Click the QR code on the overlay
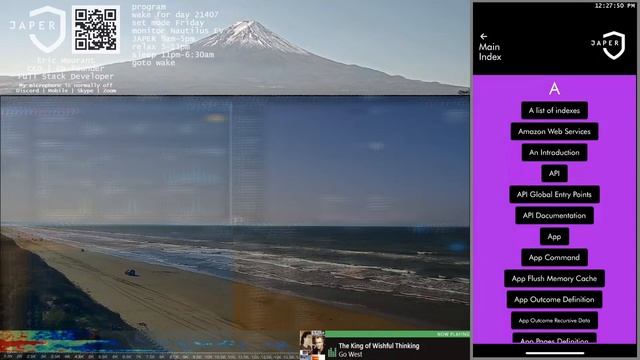This screenshot has height=360, width=640. [96, 29]
